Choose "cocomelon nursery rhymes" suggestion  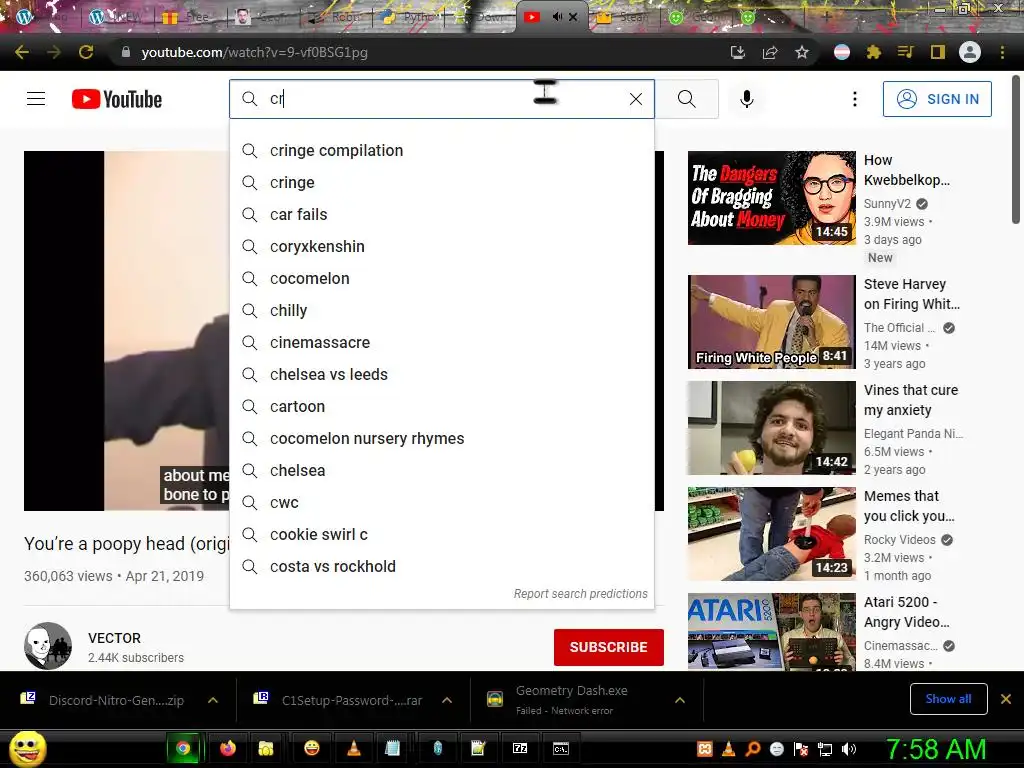click(x=441, y=439)
